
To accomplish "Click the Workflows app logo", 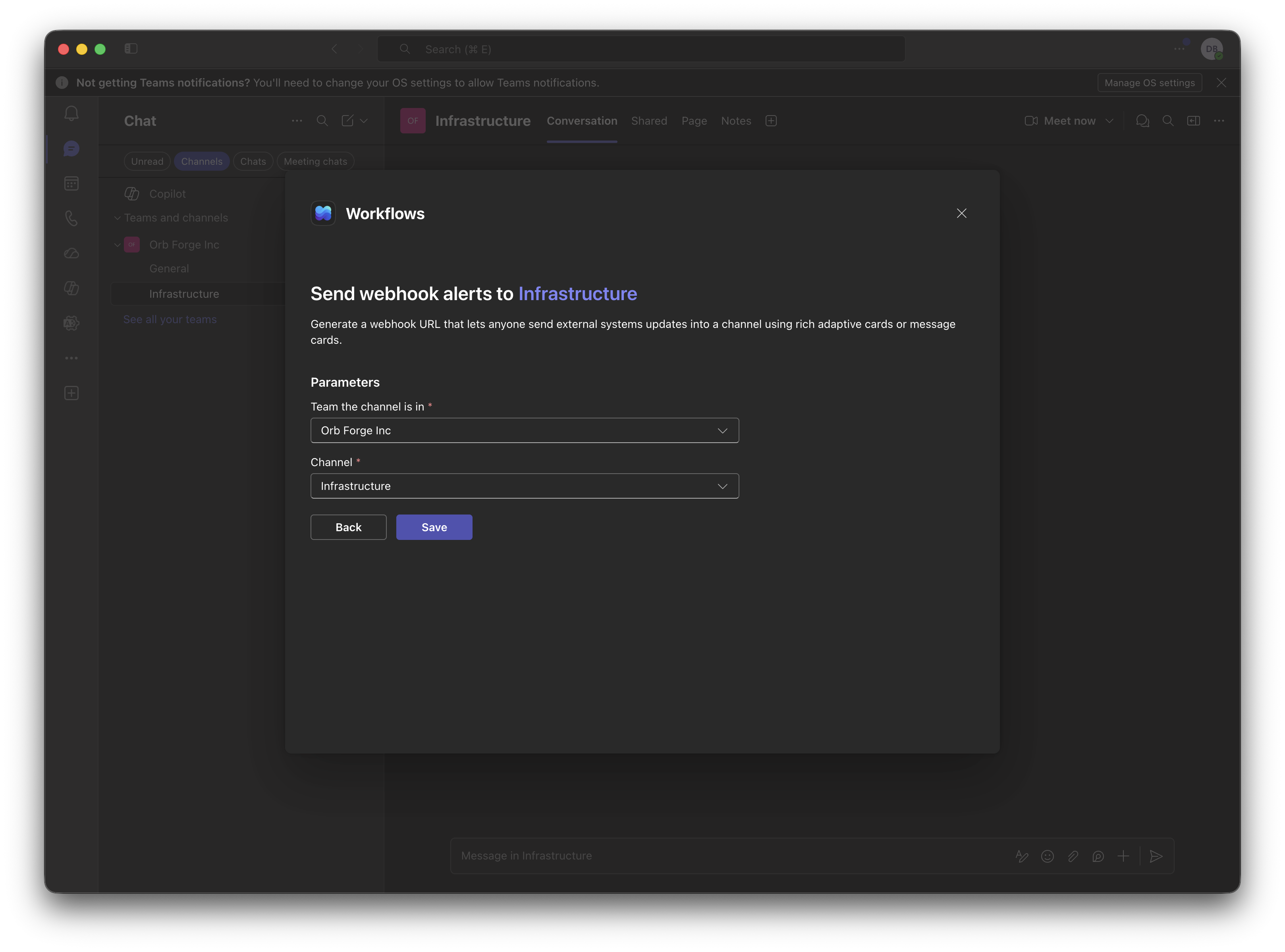I will [323, 213].
